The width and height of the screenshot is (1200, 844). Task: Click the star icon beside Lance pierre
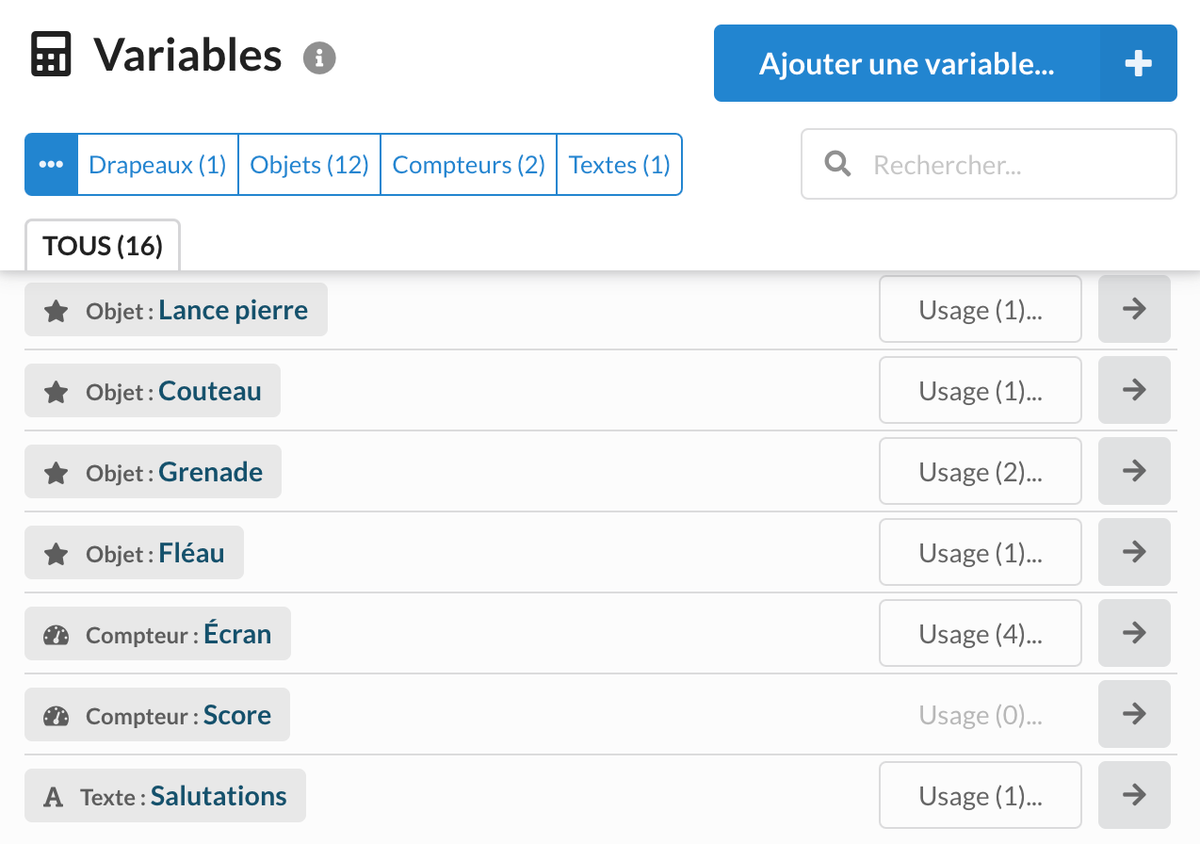coord(56,309)
